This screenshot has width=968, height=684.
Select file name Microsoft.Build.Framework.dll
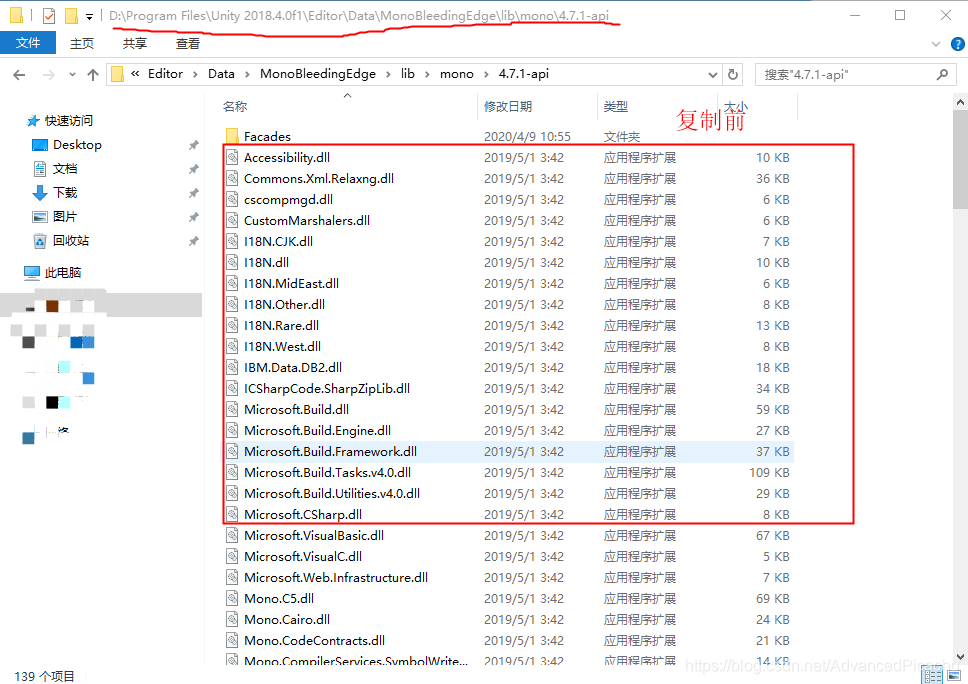click(330, 451)
